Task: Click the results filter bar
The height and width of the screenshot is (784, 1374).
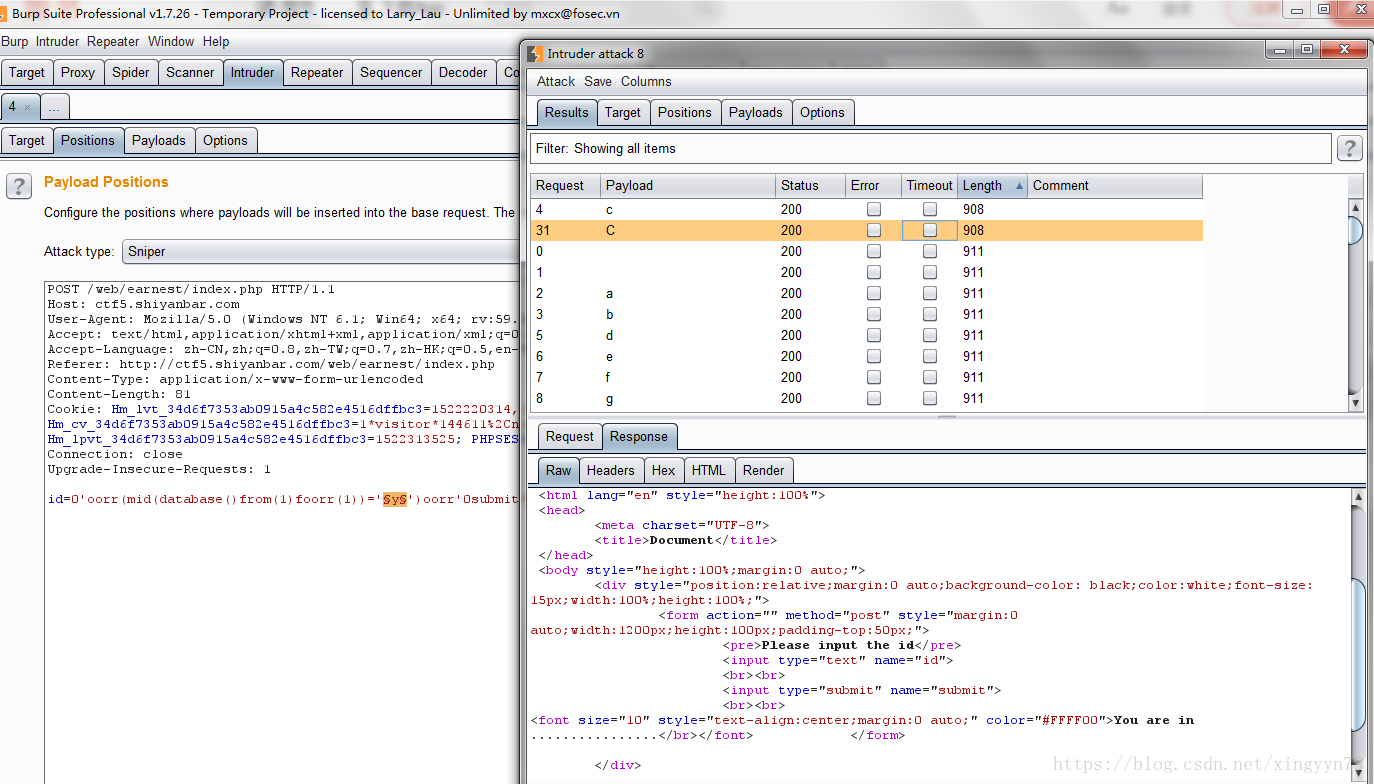Action: (x=930, y=149)
